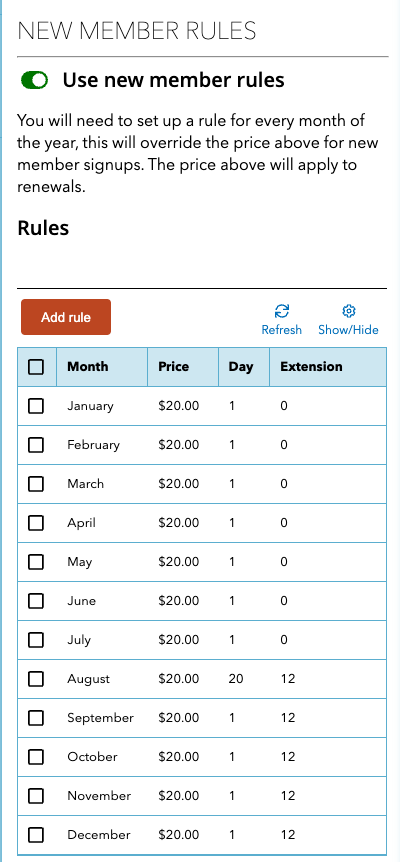Click the October month cell

pos(92,757)
